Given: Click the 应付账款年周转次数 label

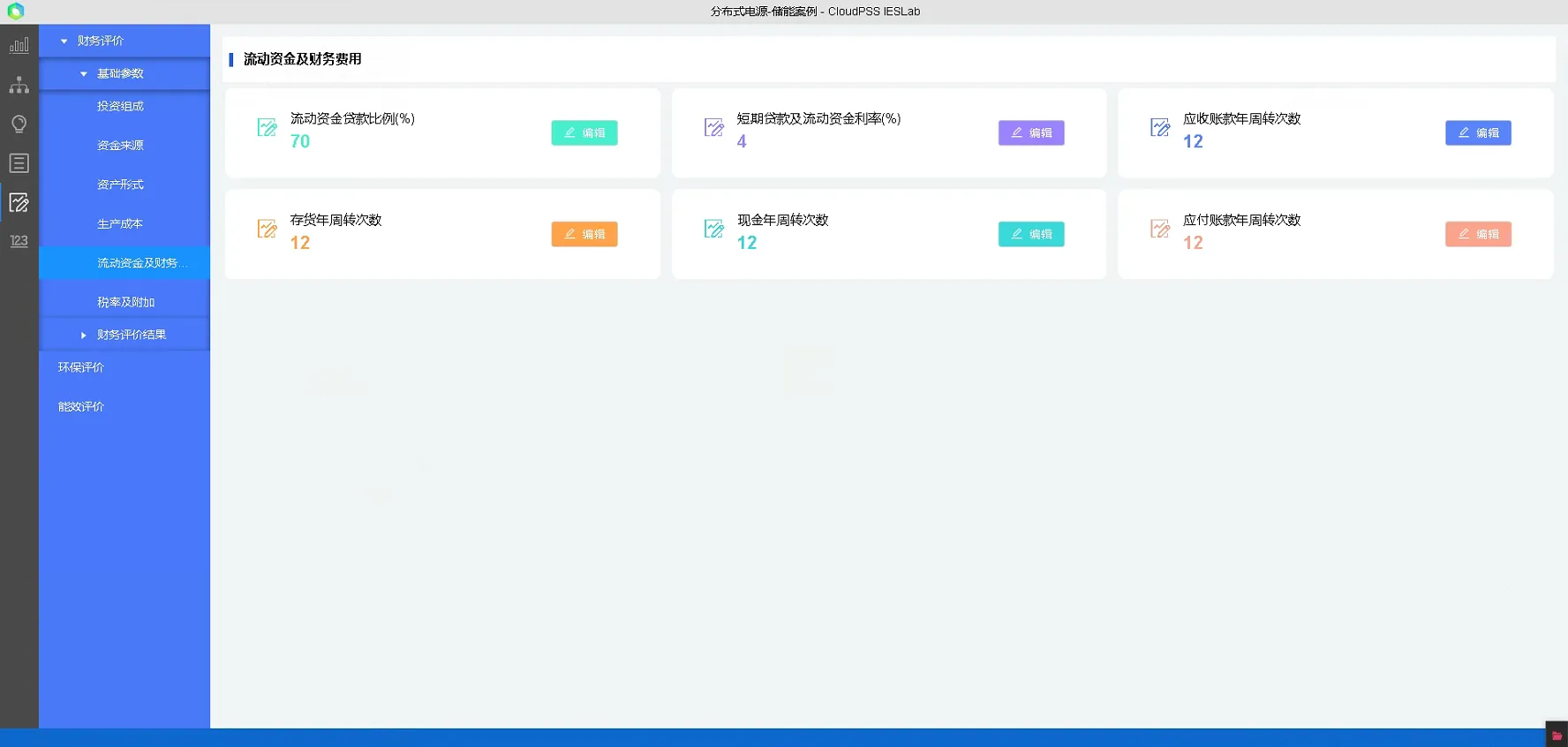Looking at the screenshot, I should (x=1241, y=220).
